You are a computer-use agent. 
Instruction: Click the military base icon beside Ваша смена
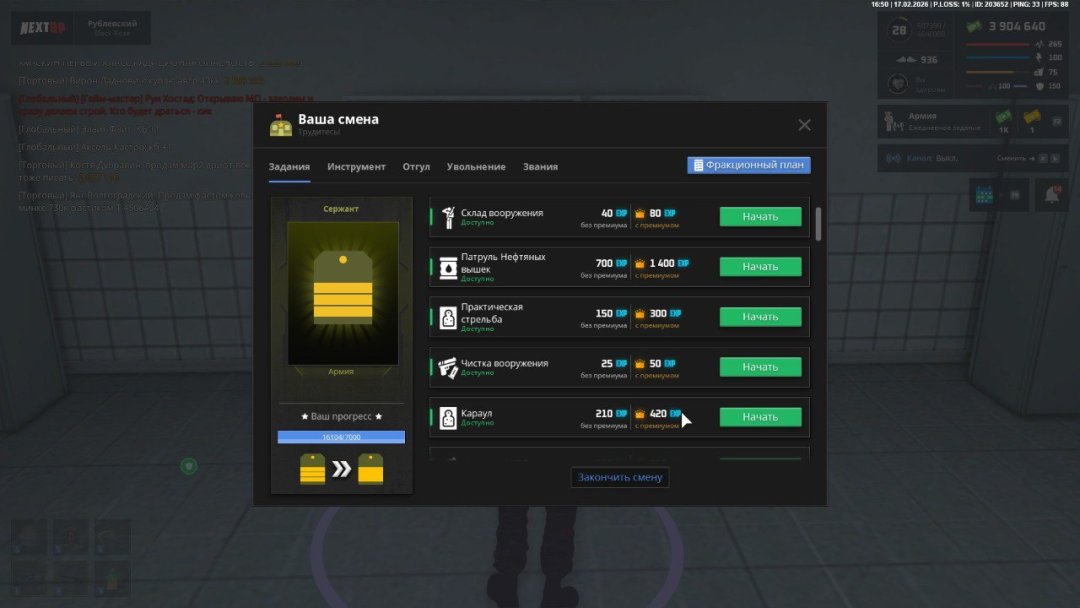point(280,125)
